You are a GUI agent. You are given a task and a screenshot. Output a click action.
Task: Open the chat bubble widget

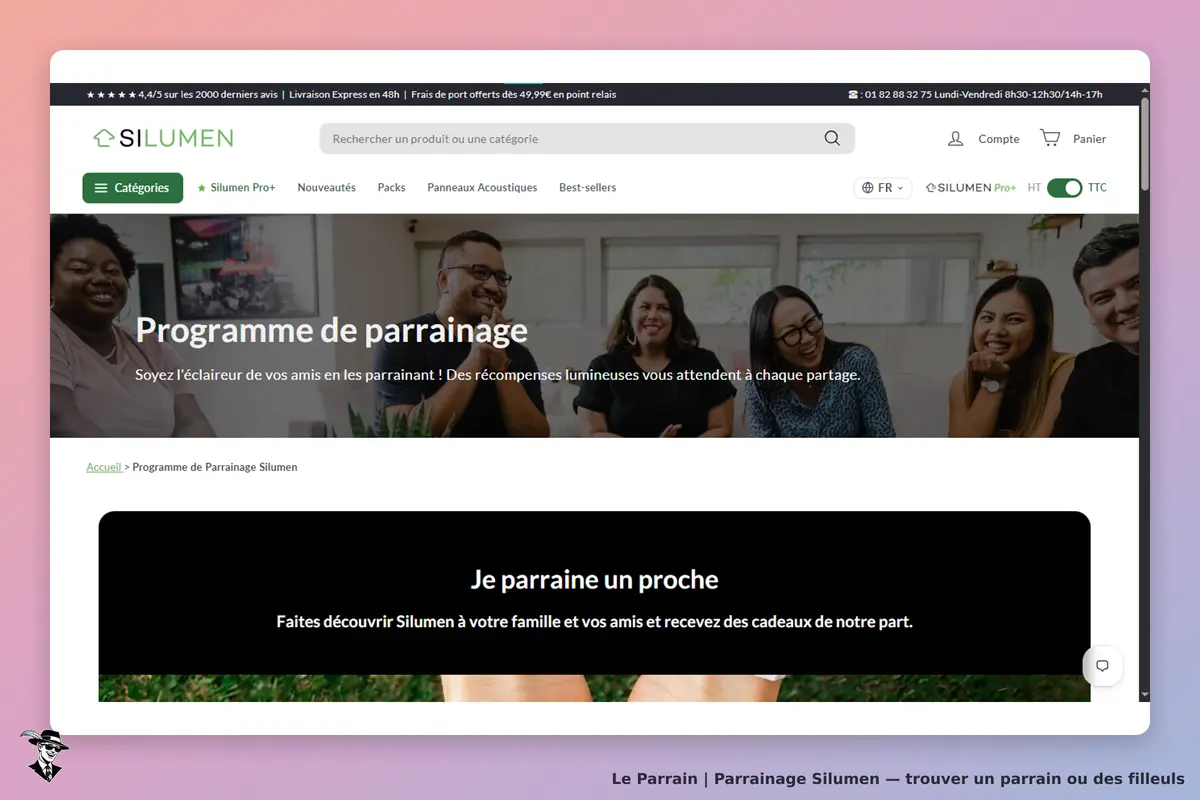coord(1103,666)
